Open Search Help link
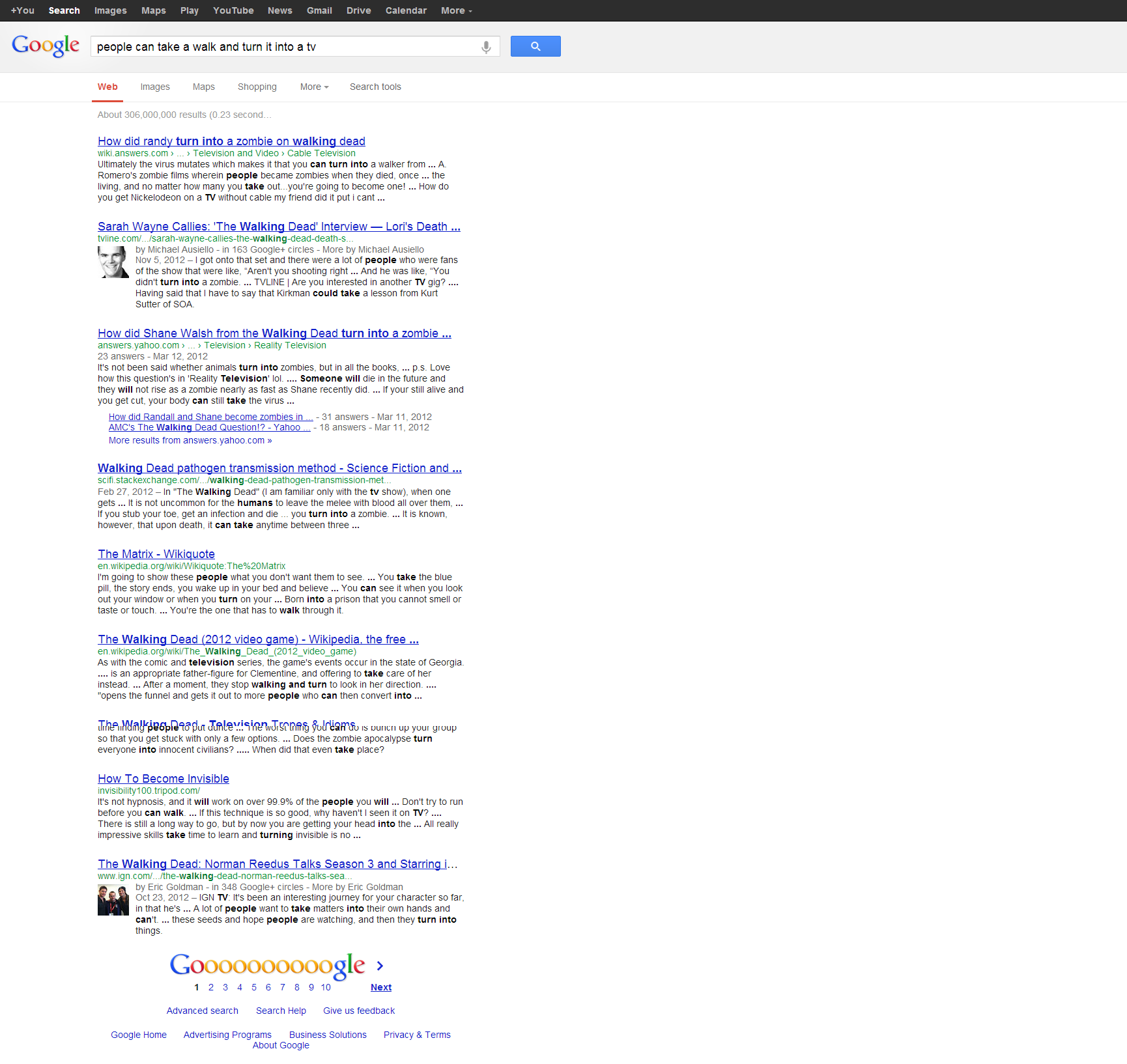 281,1011
